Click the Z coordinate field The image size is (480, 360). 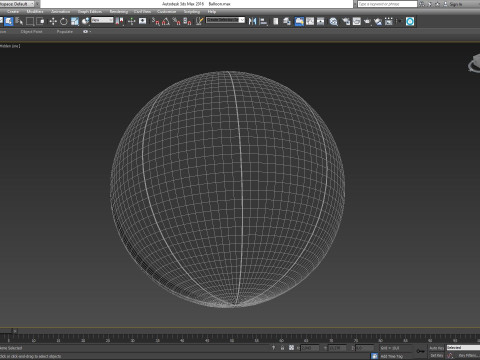365,348
